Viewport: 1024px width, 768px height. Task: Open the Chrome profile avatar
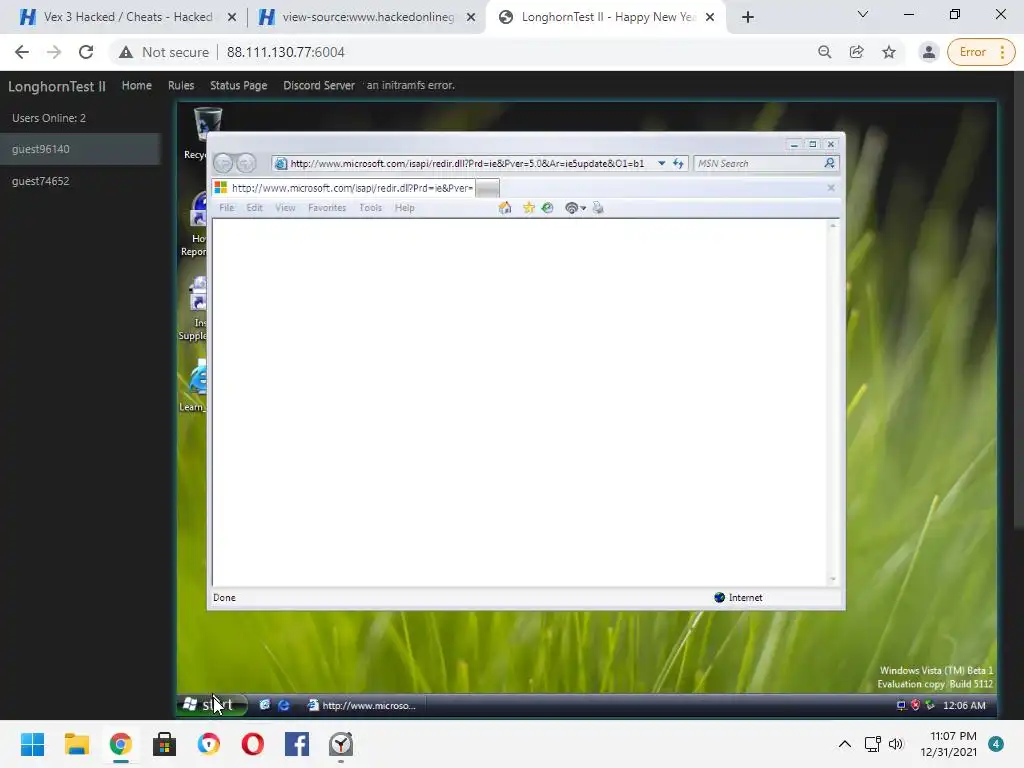click(x=928, y=52)
